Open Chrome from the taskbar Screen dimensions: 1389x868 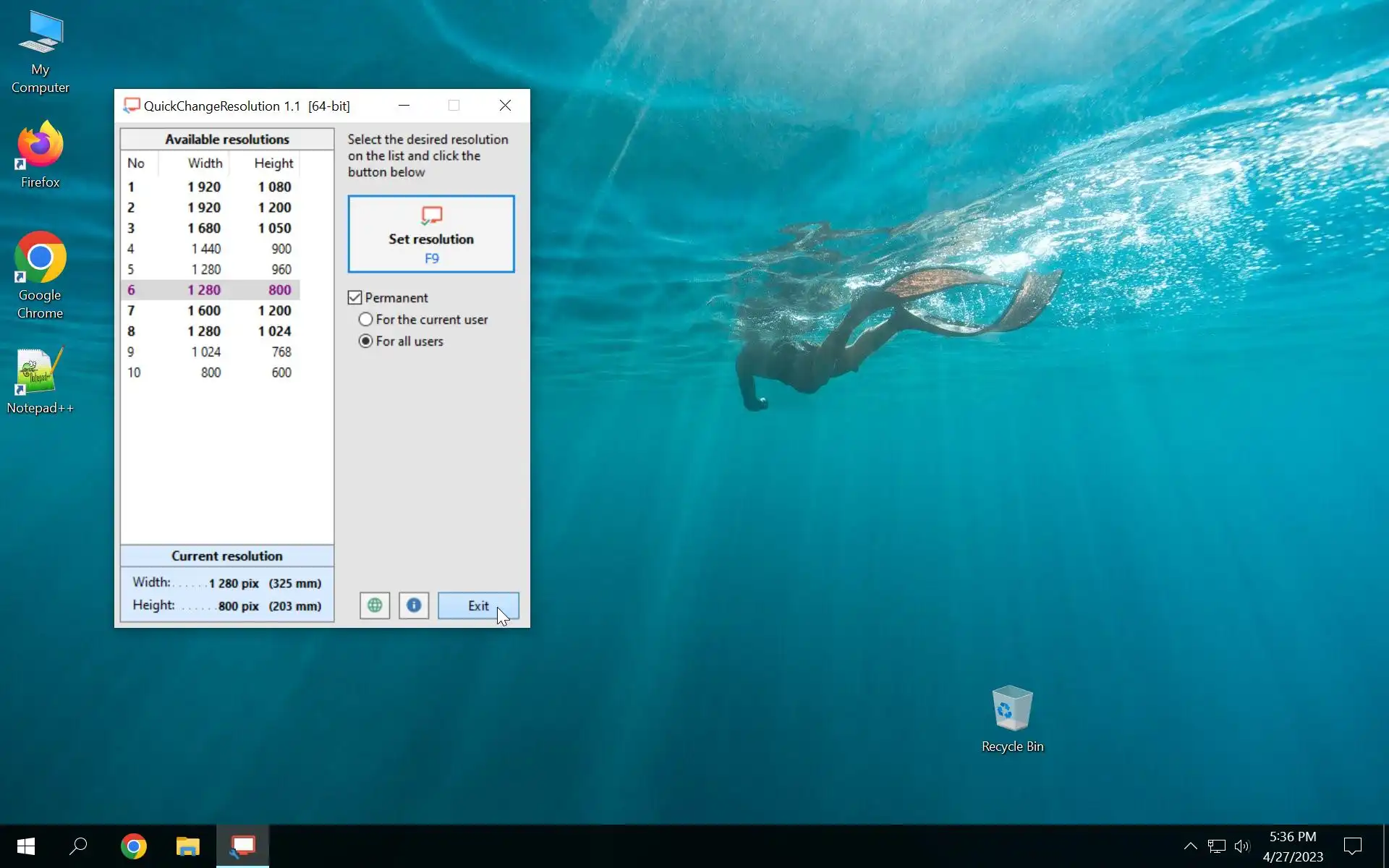click(x=134, y=846)
